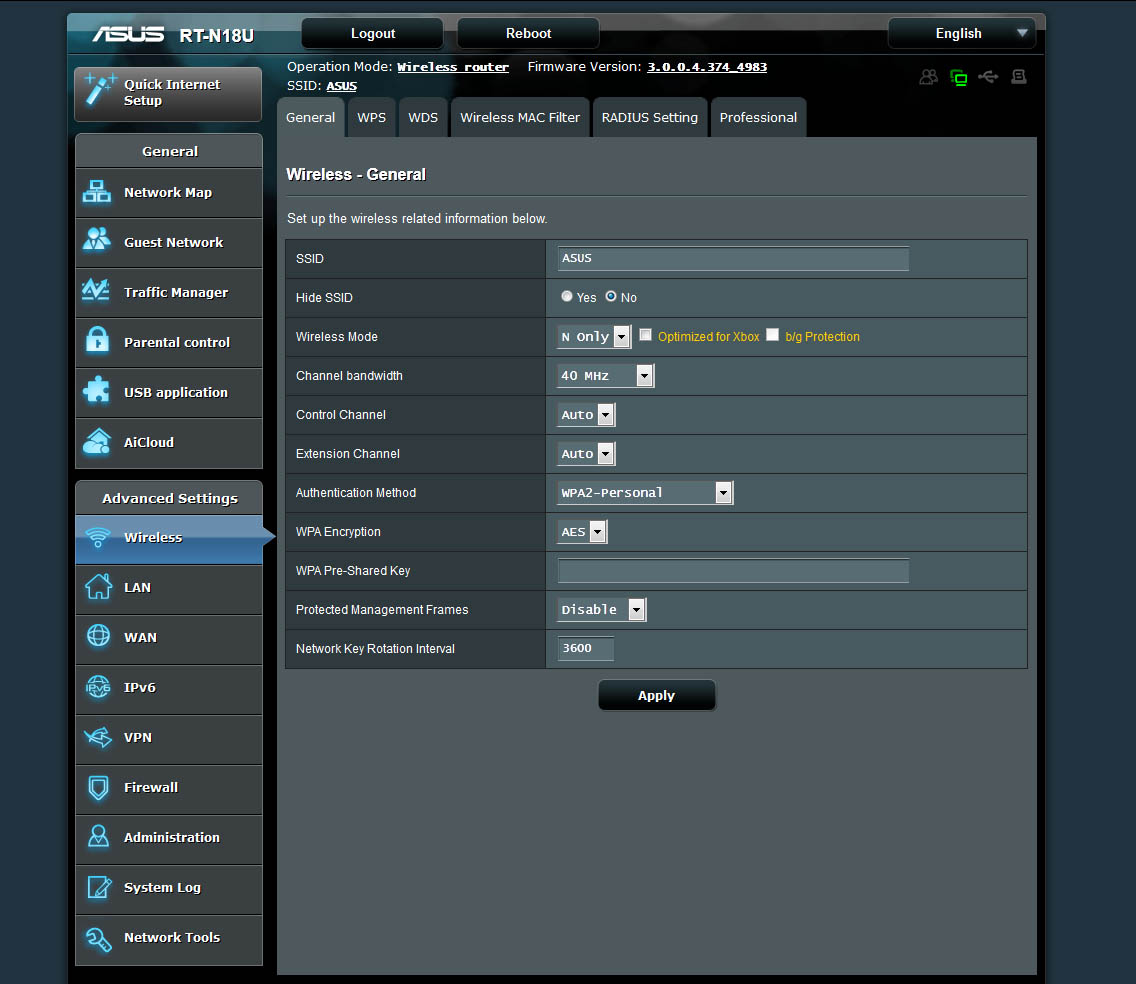Open the Authentication Method dropdown
This screenshot has height=984, width=1136.
pyautogui.click(x=645, y=493)
